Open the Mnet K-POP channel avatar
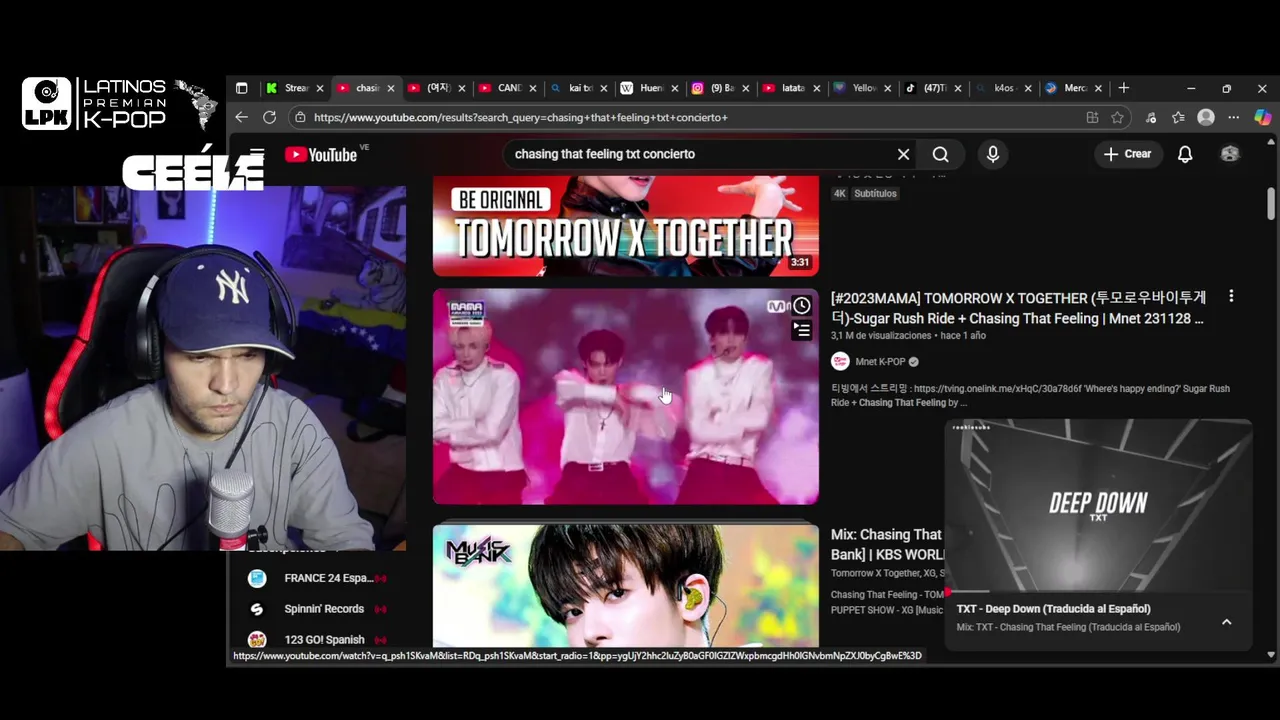Screen dimensions: 1280x720 [x=840, y=362]
